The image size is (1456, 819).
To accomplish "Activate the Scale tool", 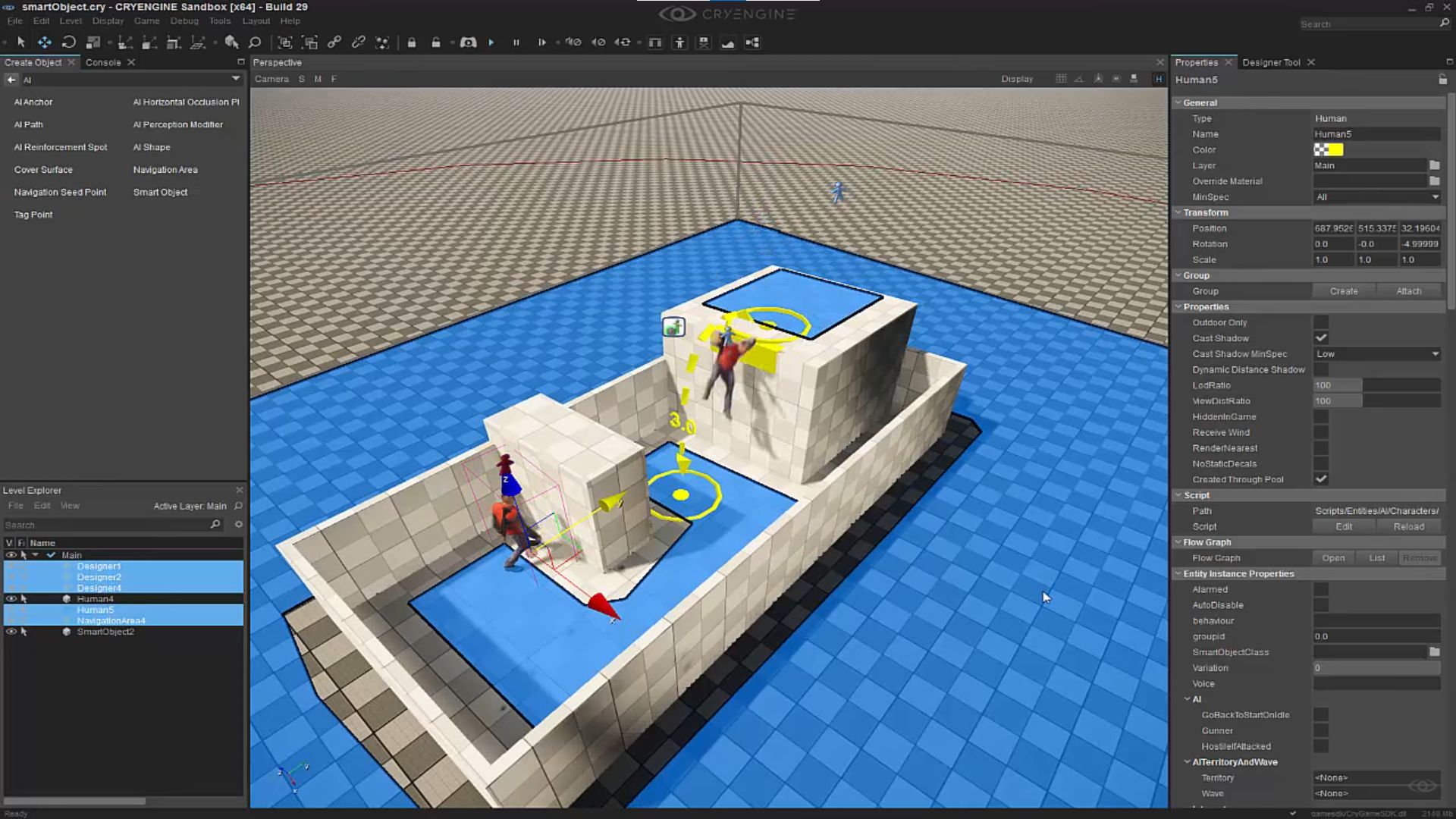I will pyautogui.click(x=93, y=42).
